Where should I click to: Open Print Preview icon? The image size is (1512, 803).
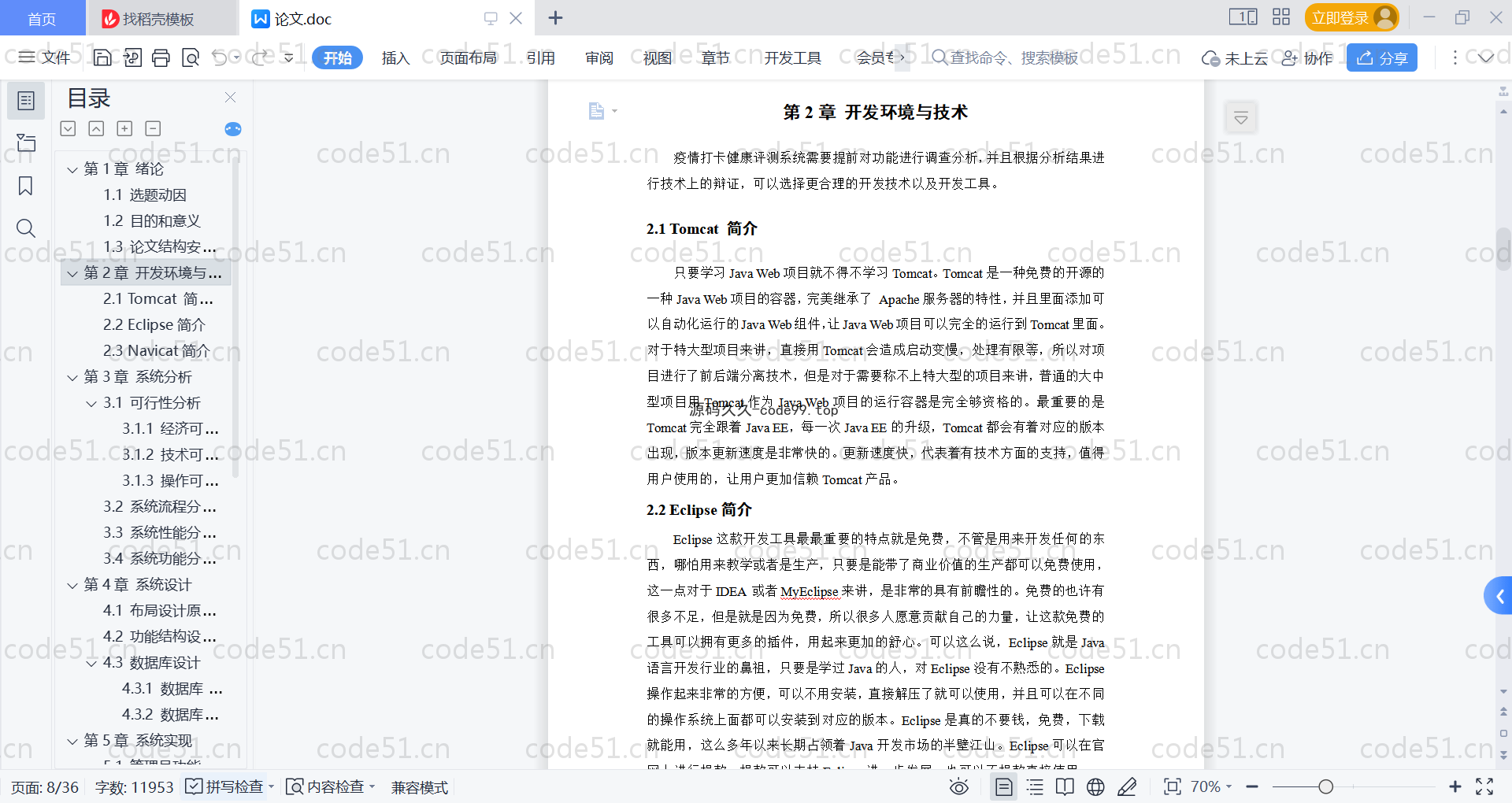tap(191, 57)
